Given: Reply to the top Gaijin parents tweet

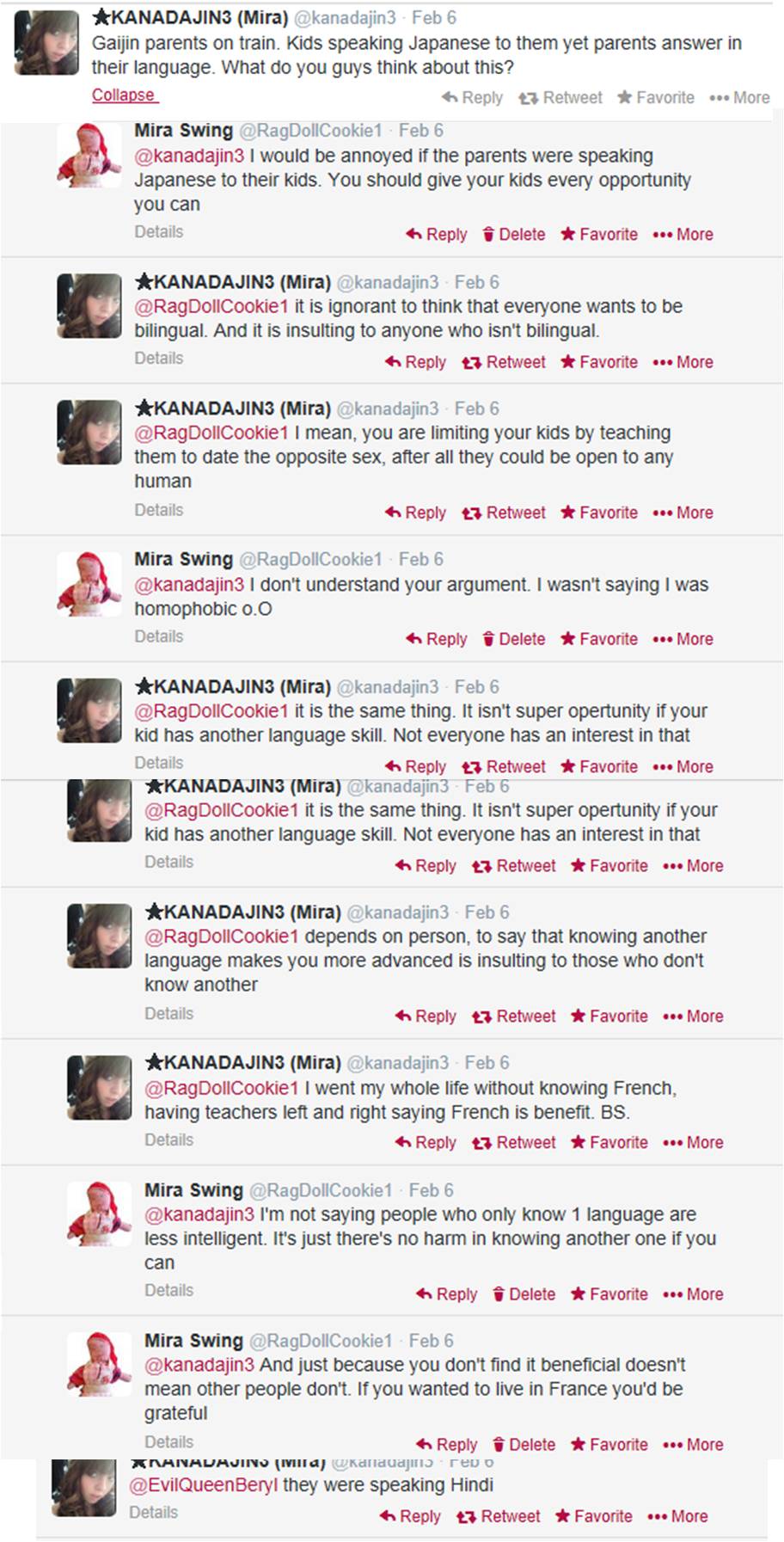Looking at the screenshot, I should [472, 98].
